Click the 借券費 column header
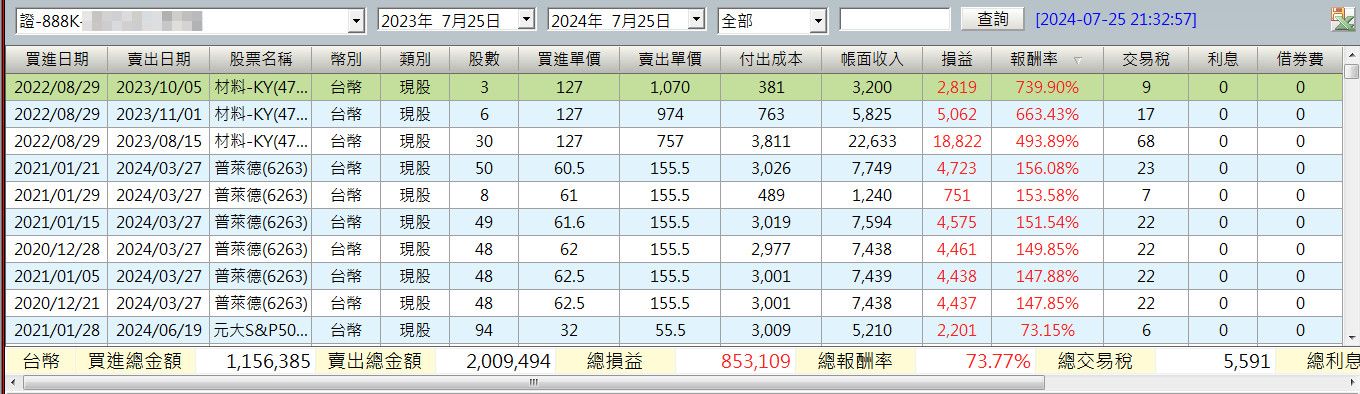This screenshot has width=1360, height=394. [x=1300, y=60]
